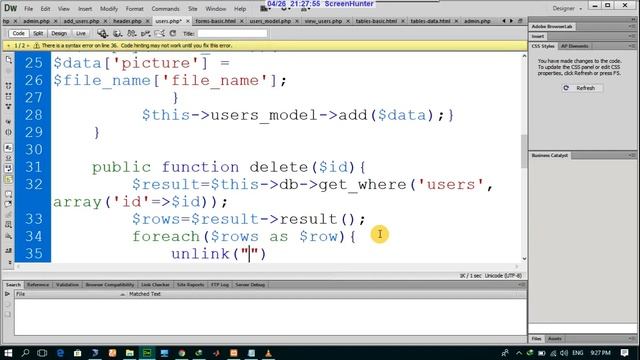Launch Microsoft Edge from the taskbar
The width and height of the screenshot is (640, 360).
point(60,353)
